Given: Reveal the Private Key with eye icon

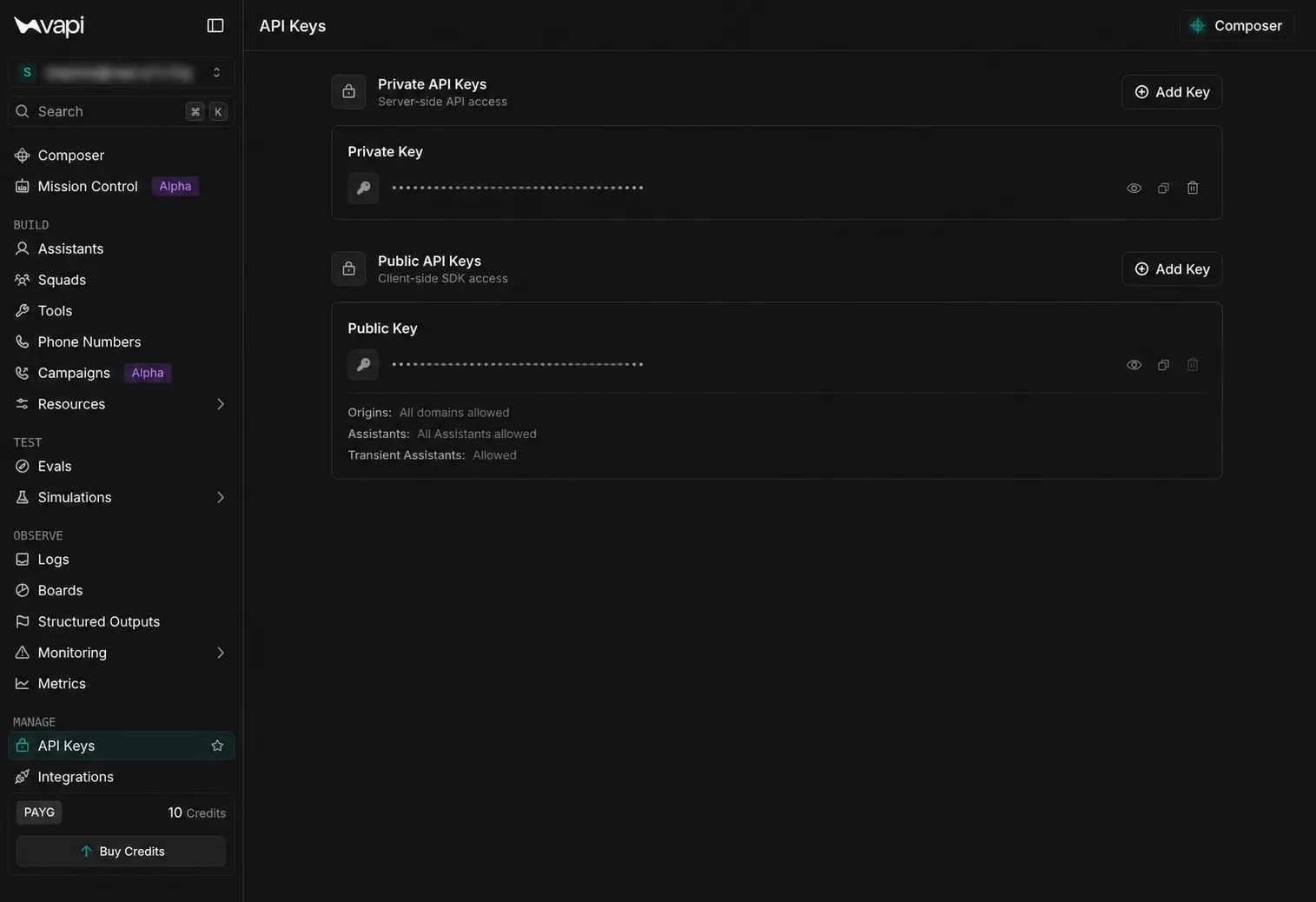Looking at the screenshot, I should coord(1134,188).
